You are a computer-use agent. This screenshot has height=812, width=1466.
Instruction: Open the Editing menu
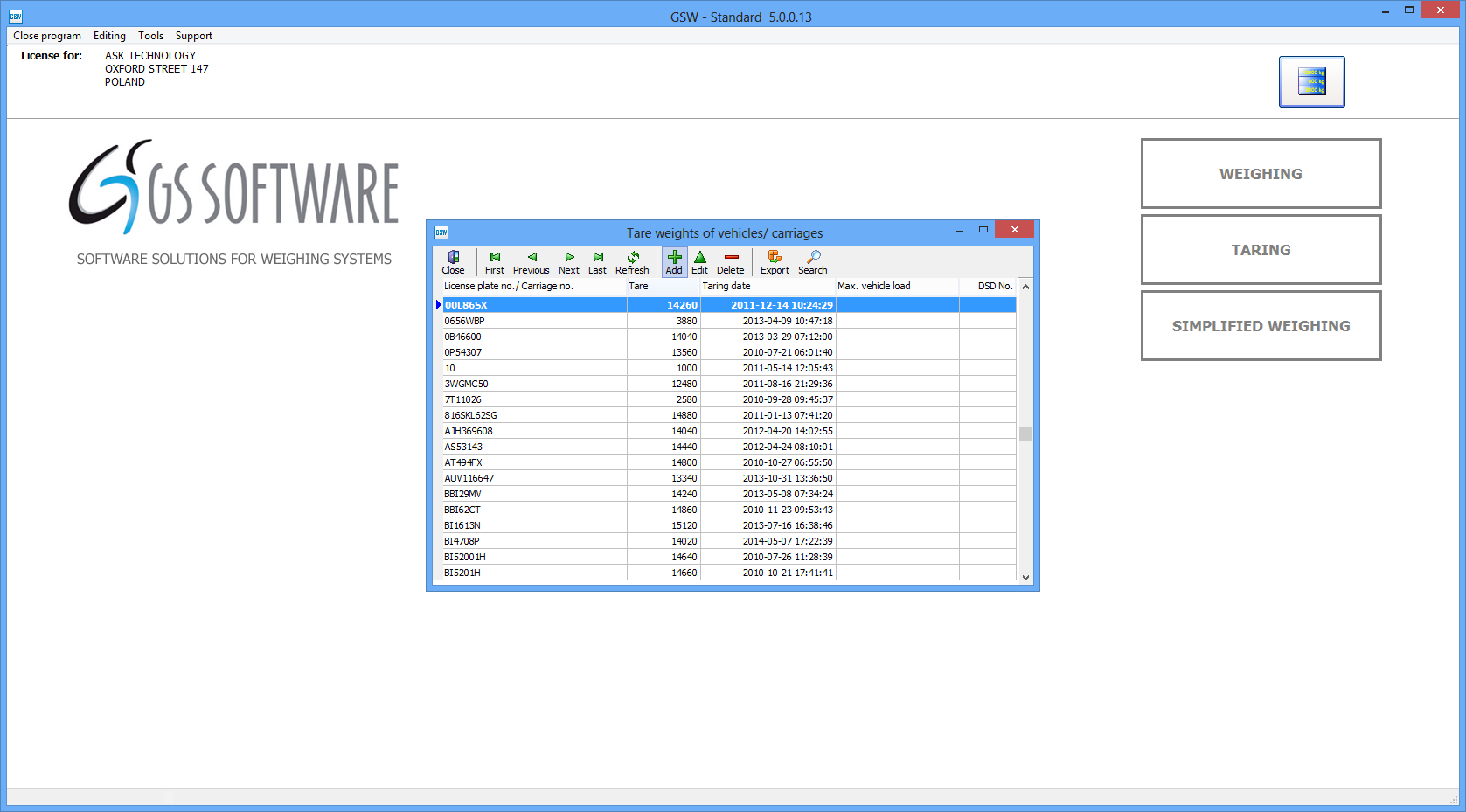[109, 36]
